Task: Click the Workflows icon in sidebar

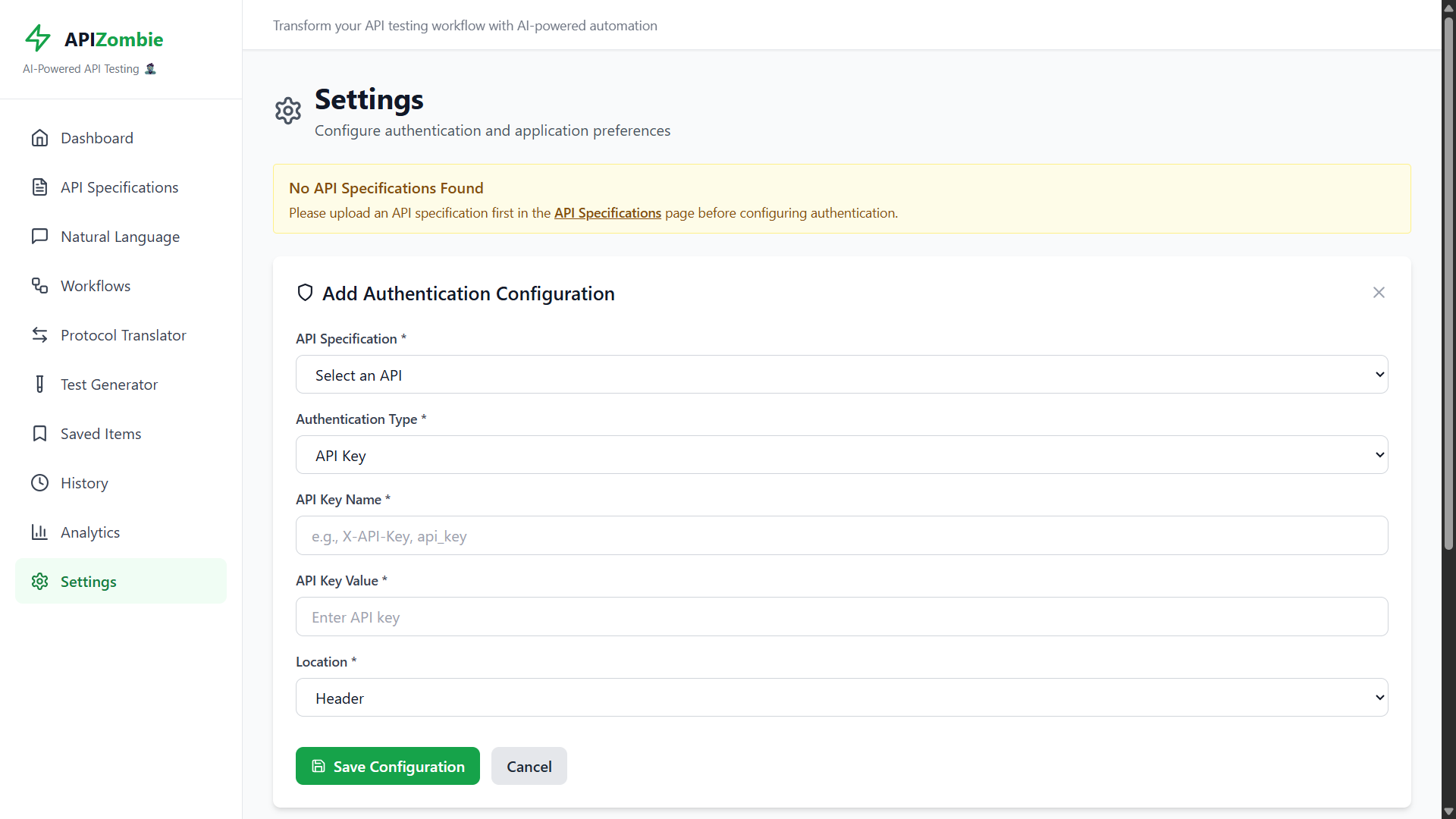Action: pos(39,286)
